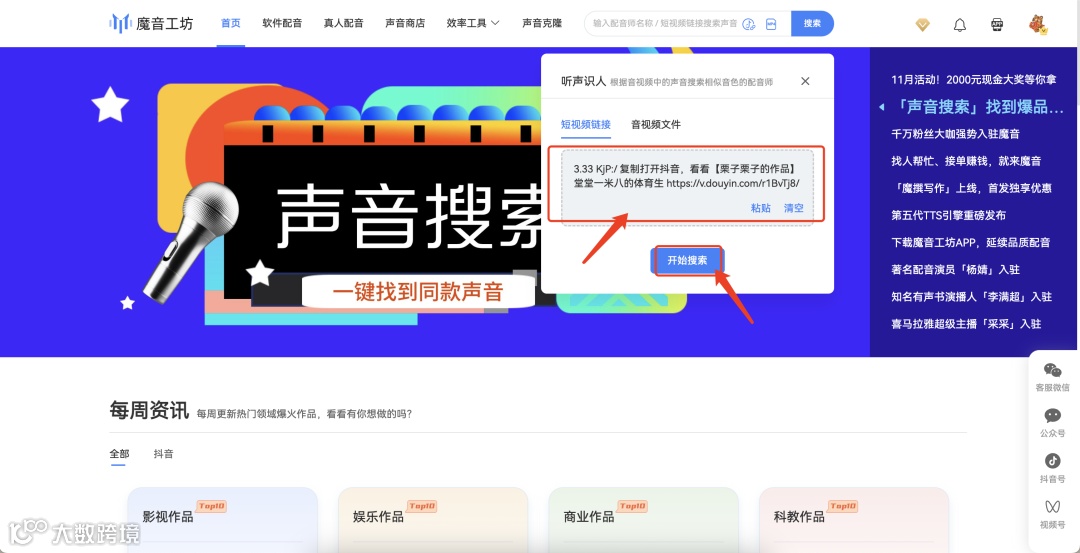1080x553 pixels.
Task: Open the 声音商店 nav item
Action: coord(405,23)
